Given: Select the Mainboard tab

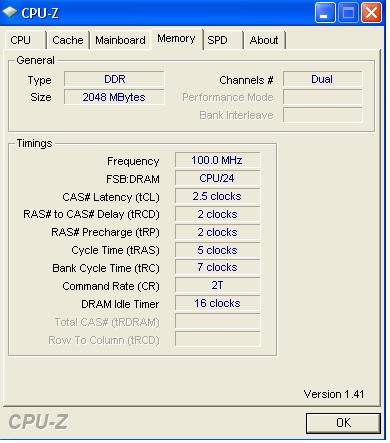Looking at the screenshot, I should coord(120,40).
